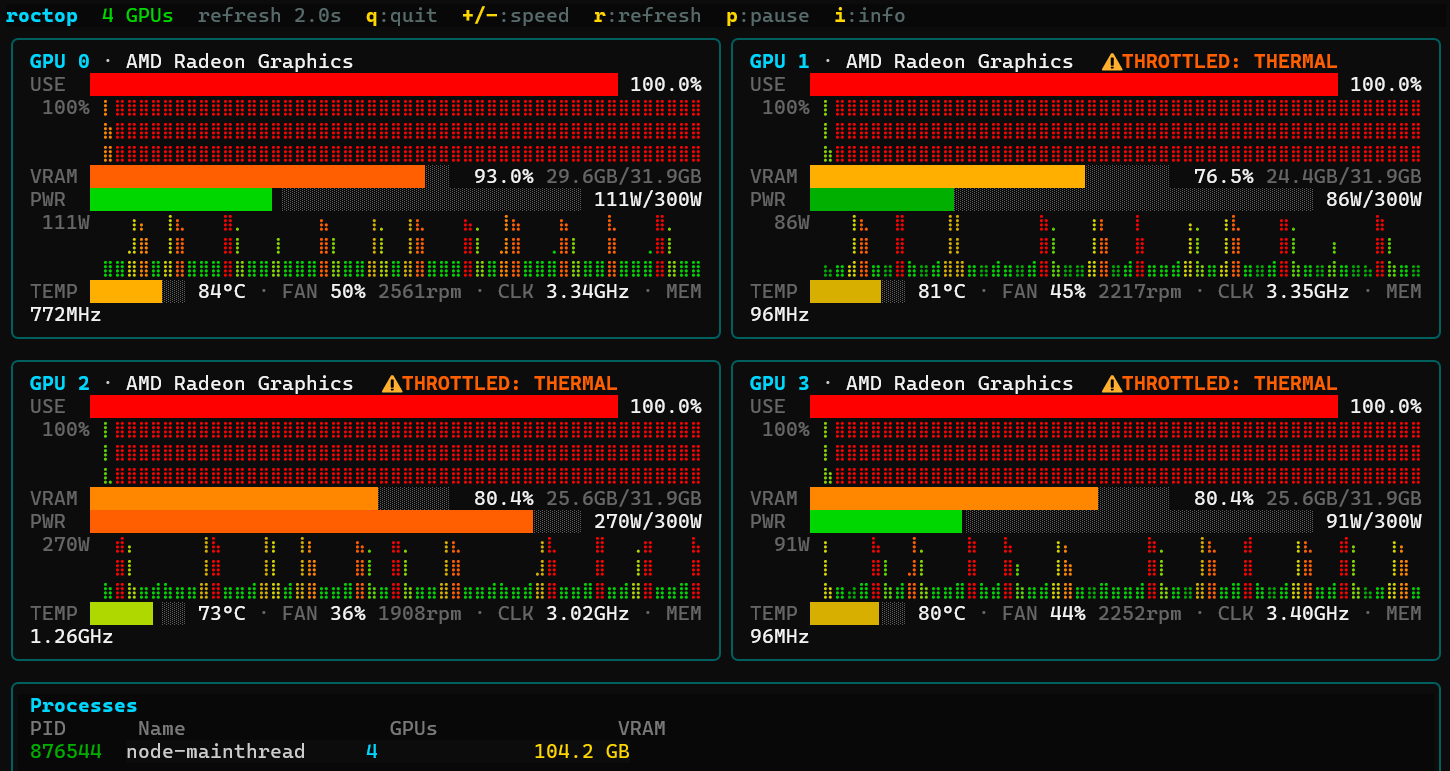The height and width of the screenshot is (771, 1450).
Task: Click GPU 1 VRAM 24.4GB/31.9GB text
Action: (1343, 176)
